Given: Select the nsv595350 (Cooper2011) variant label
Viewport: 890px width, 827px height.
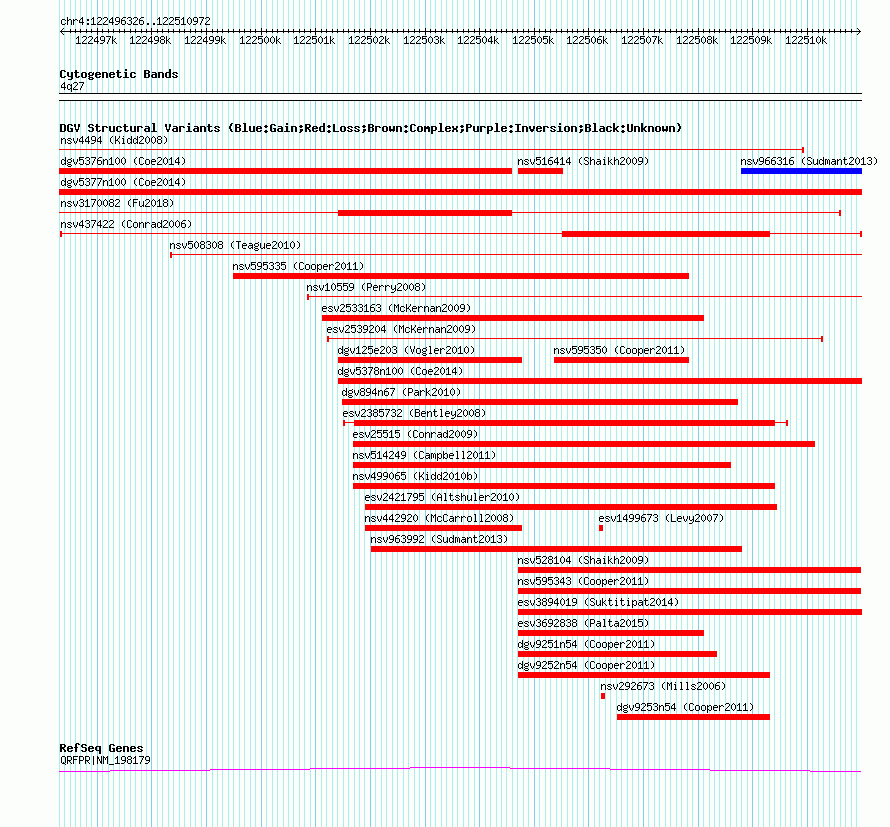Looking at the screenshot, I should coord(619,350).
